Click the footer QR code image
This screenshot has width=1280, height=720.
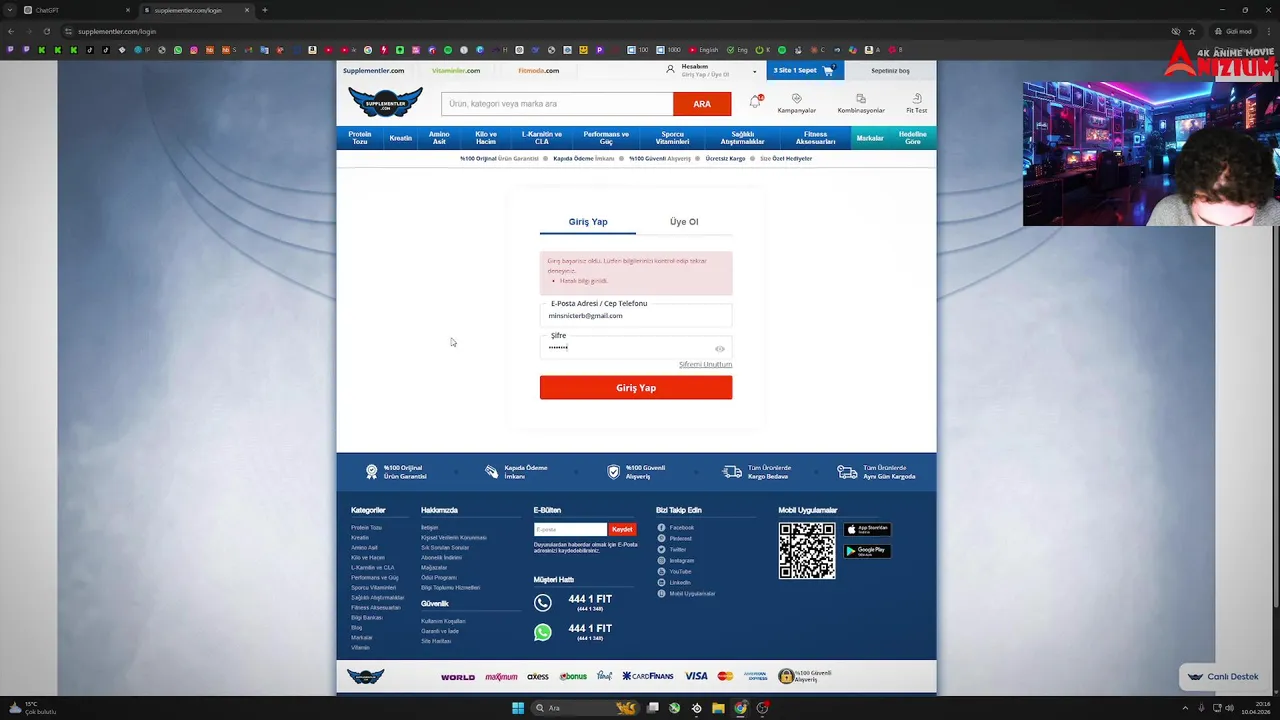point(807,551)
